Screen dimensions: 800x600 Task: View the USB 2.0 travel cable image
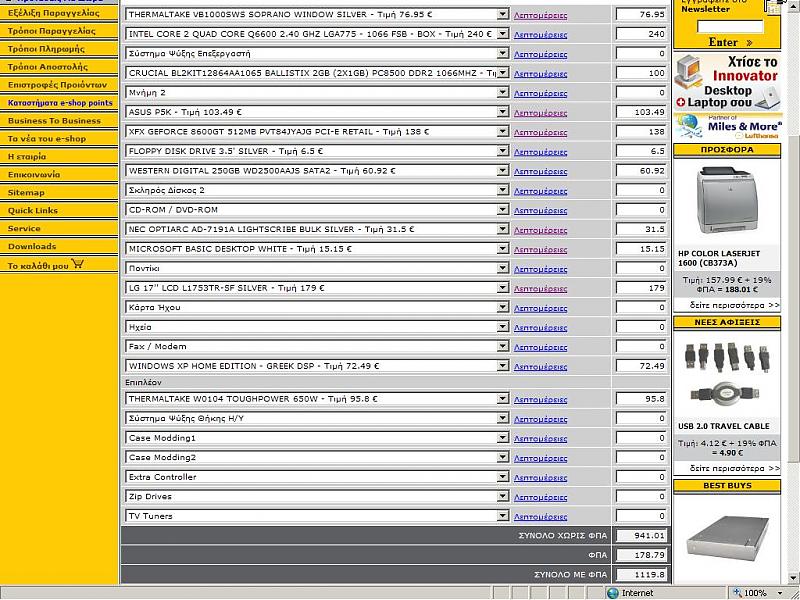coord(725,372)
